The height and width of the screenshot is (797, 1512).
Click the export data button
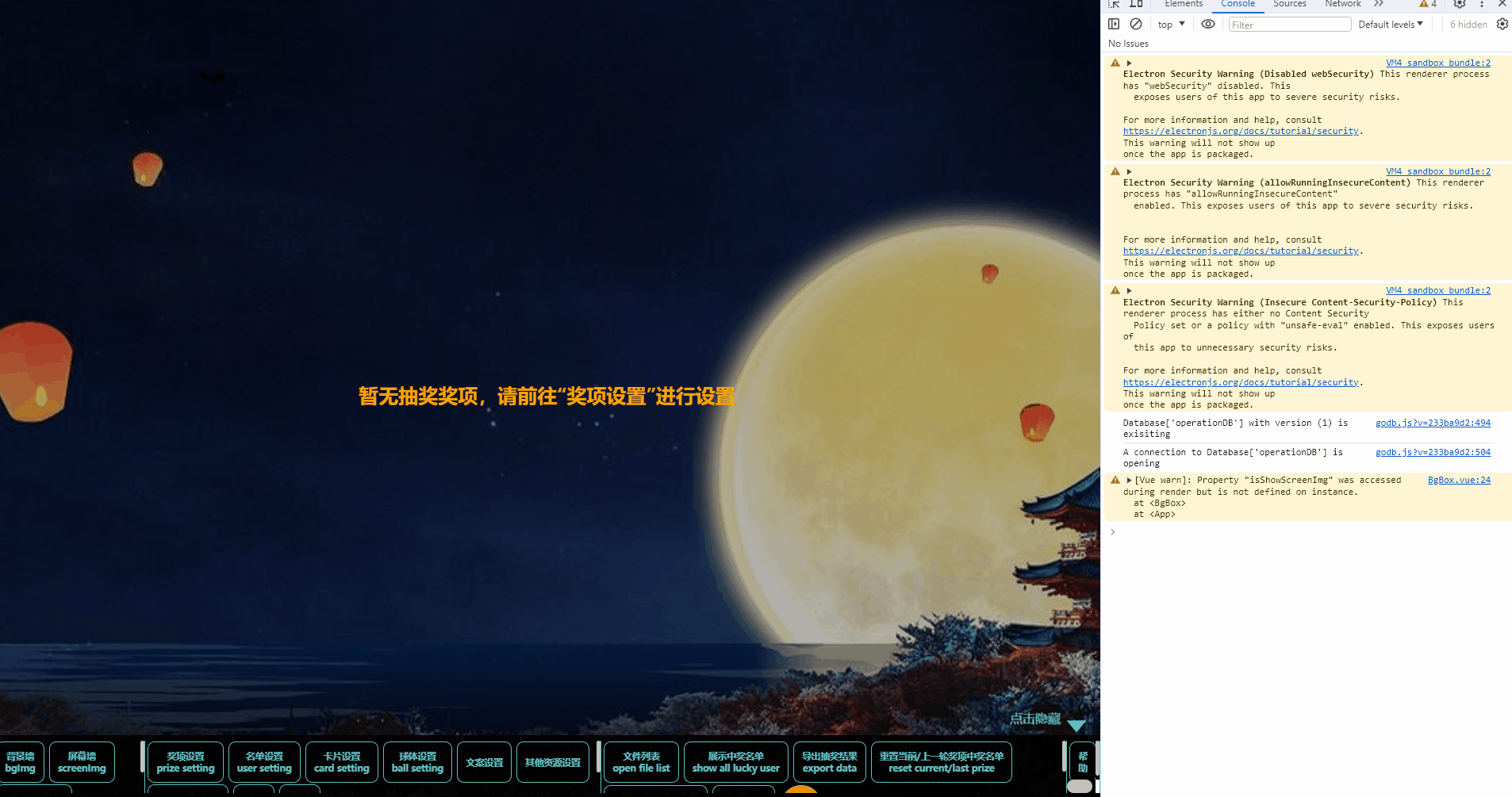[x=829, y=762]
